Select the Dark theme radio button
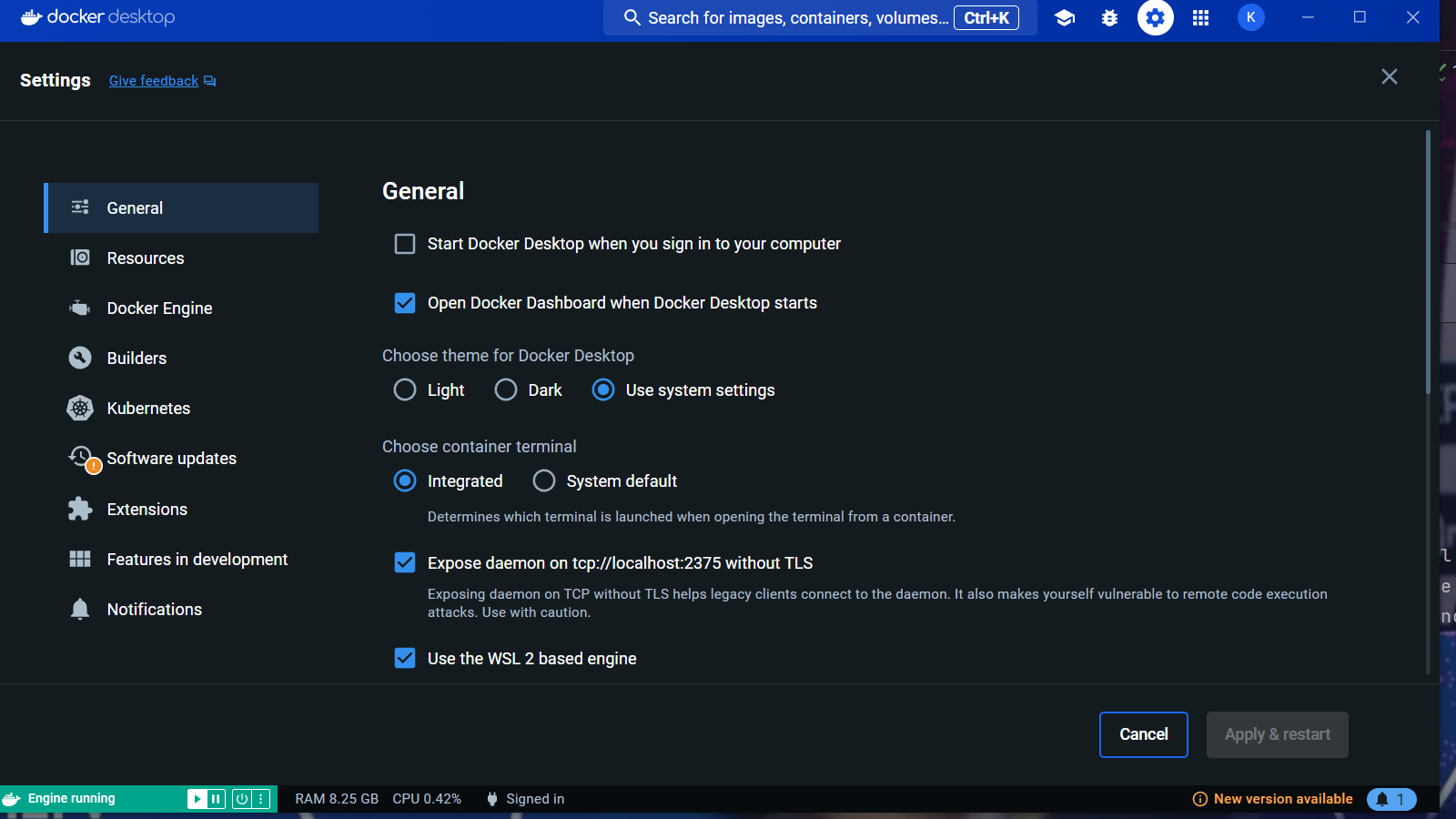The image size is (1456, 819). click(506, 389)
